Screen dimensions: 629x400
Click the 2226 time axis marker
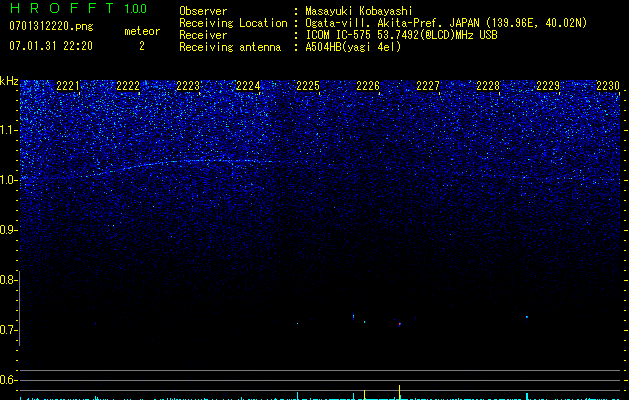pos(368,86)
